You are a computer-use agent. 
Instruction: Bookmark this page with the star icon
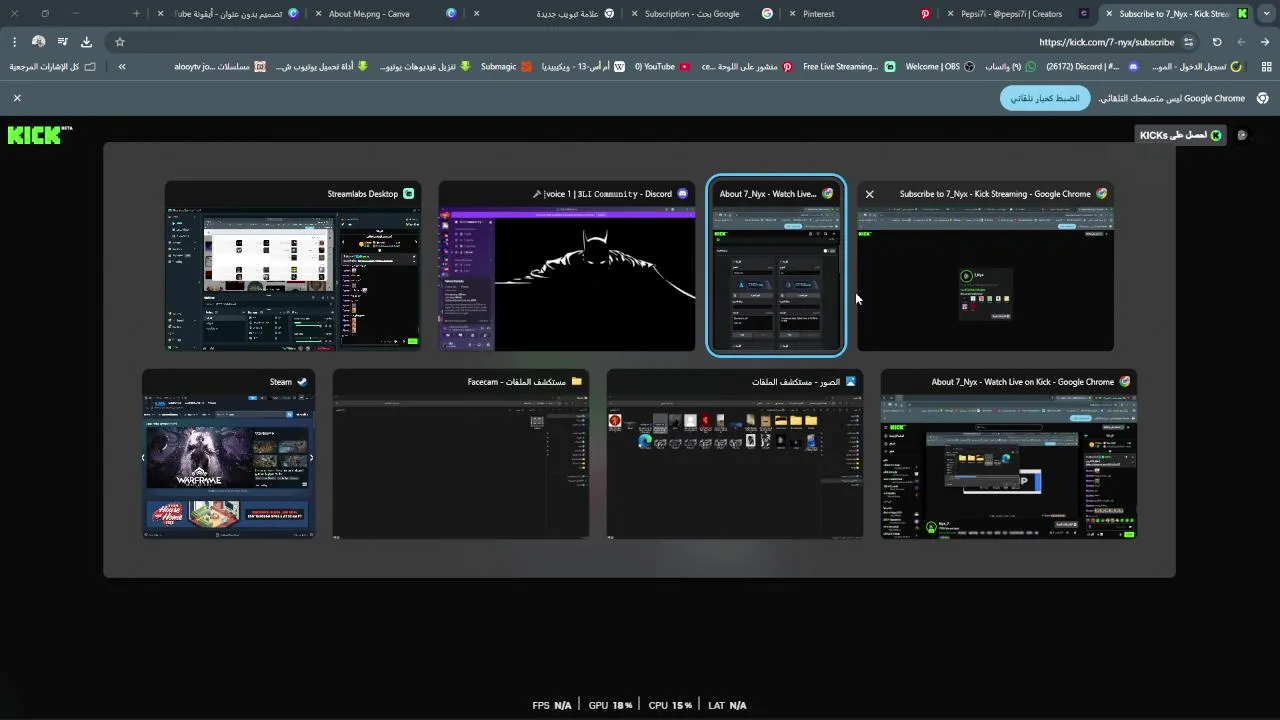click(120, 42)
